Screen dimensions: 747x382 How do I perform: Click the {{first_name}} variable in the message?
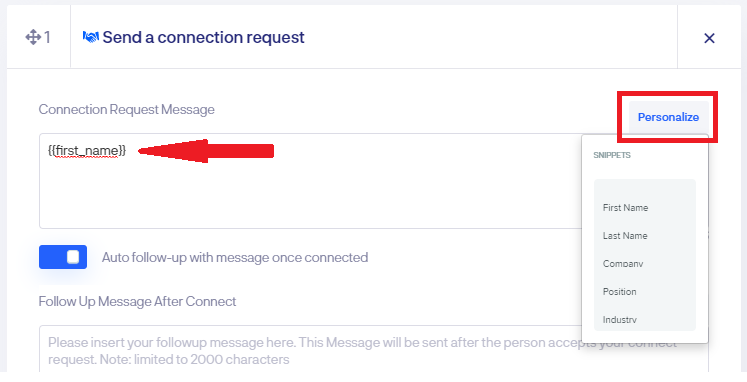[x=87, y=151]
